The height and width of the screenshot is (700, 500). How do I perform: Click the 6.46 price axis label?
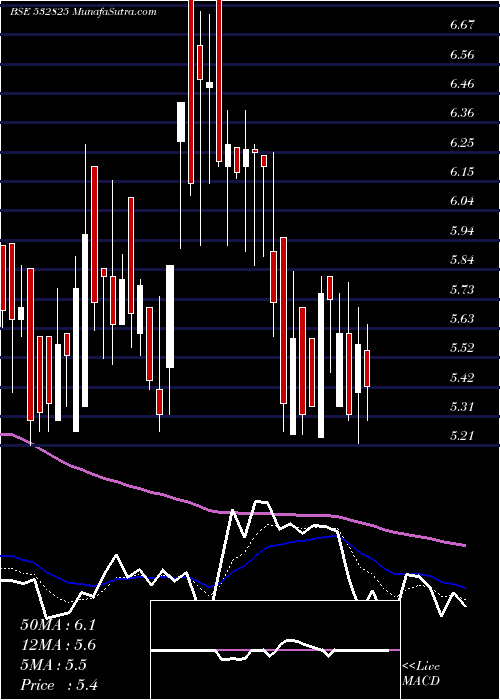461,83
